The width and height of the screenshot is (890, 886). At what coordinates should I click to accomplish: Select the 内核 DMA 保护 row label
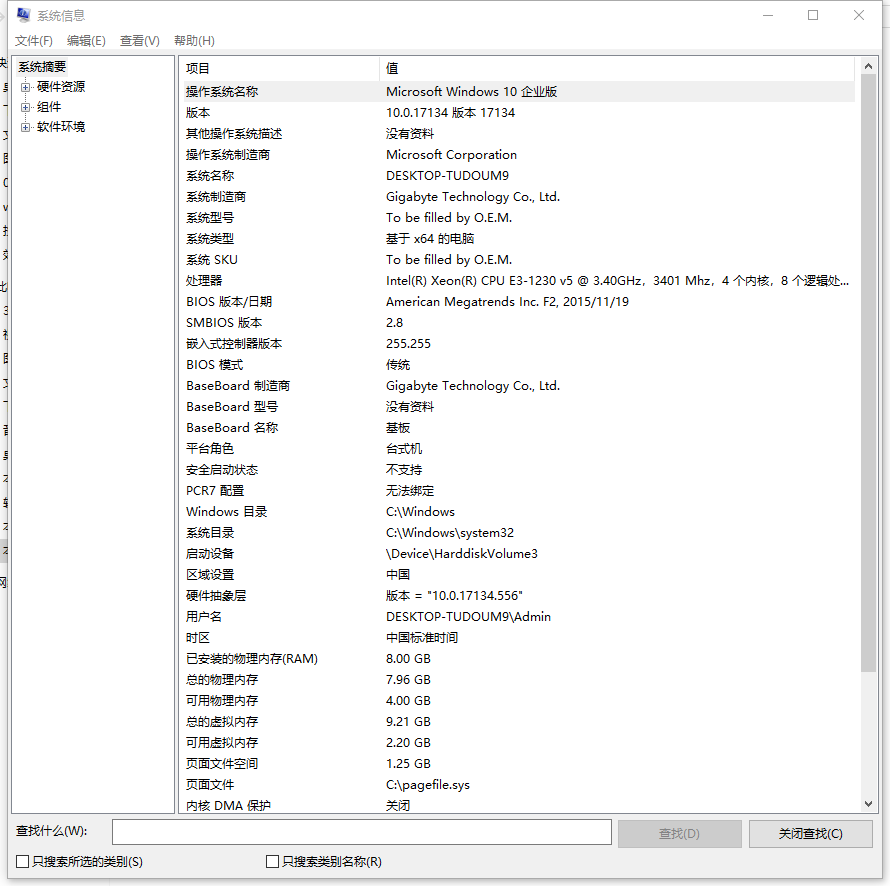tap(228, 805)
